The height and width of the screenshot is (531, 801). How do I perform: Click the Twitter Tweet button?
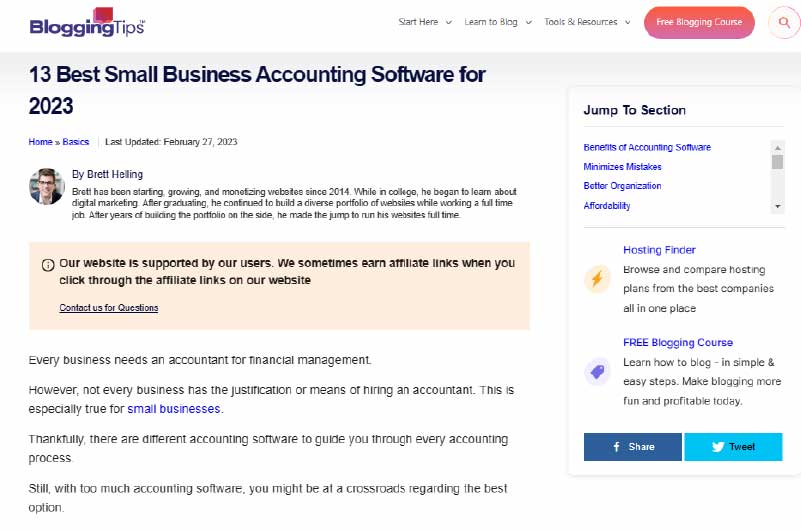[x=733, y=447]
